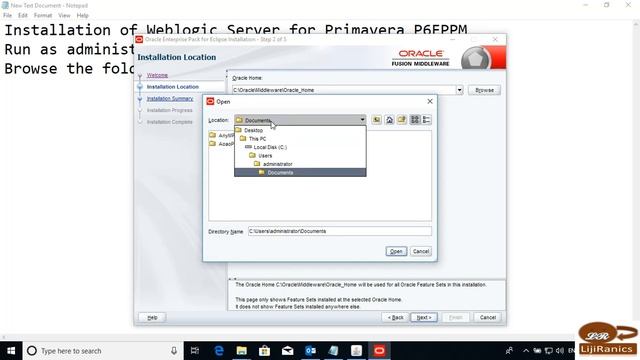The height and width of the screenshot is (360, 640).
Task: Click the taskbar search box
Action: pyautogui.click(x=103, y=351)
